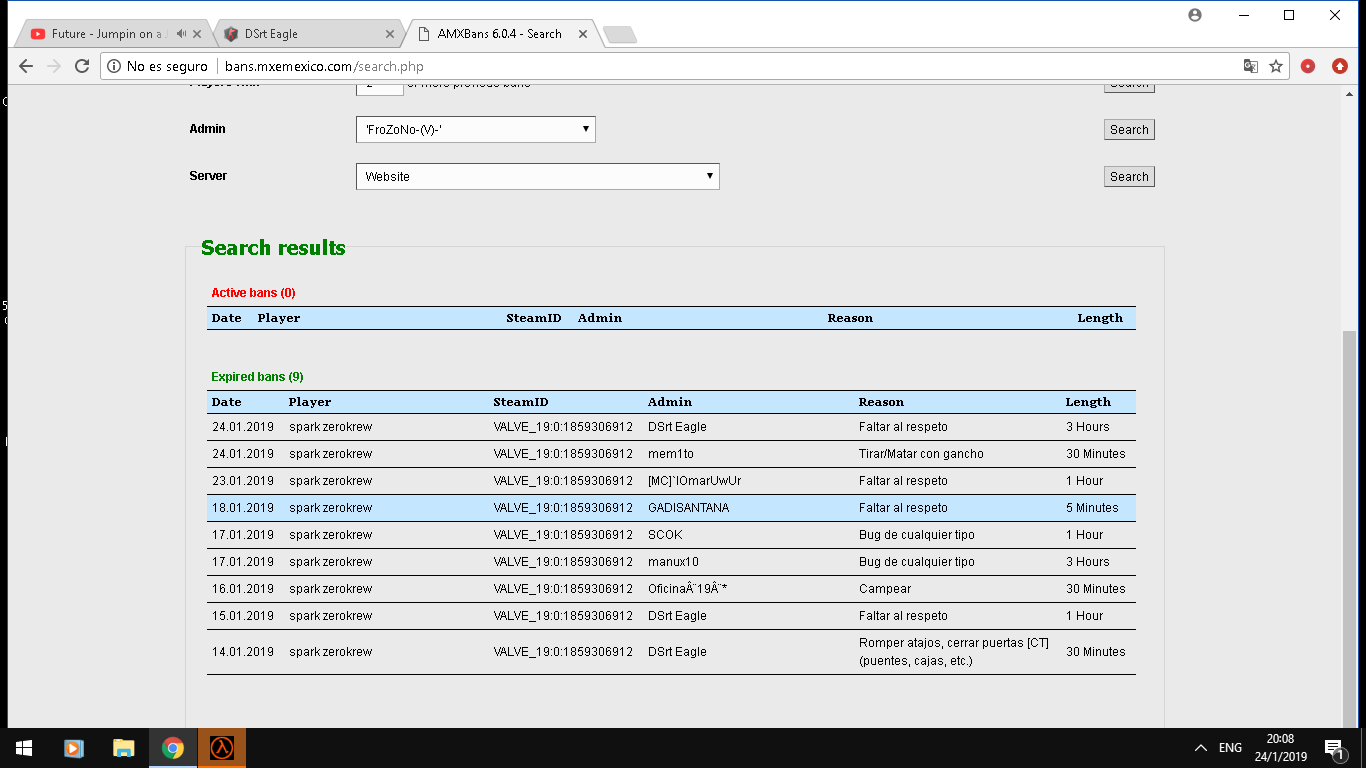The image size is (1366, 768).
Task: Click the Chrome icon in the taskbar
Action: (173, 748)
